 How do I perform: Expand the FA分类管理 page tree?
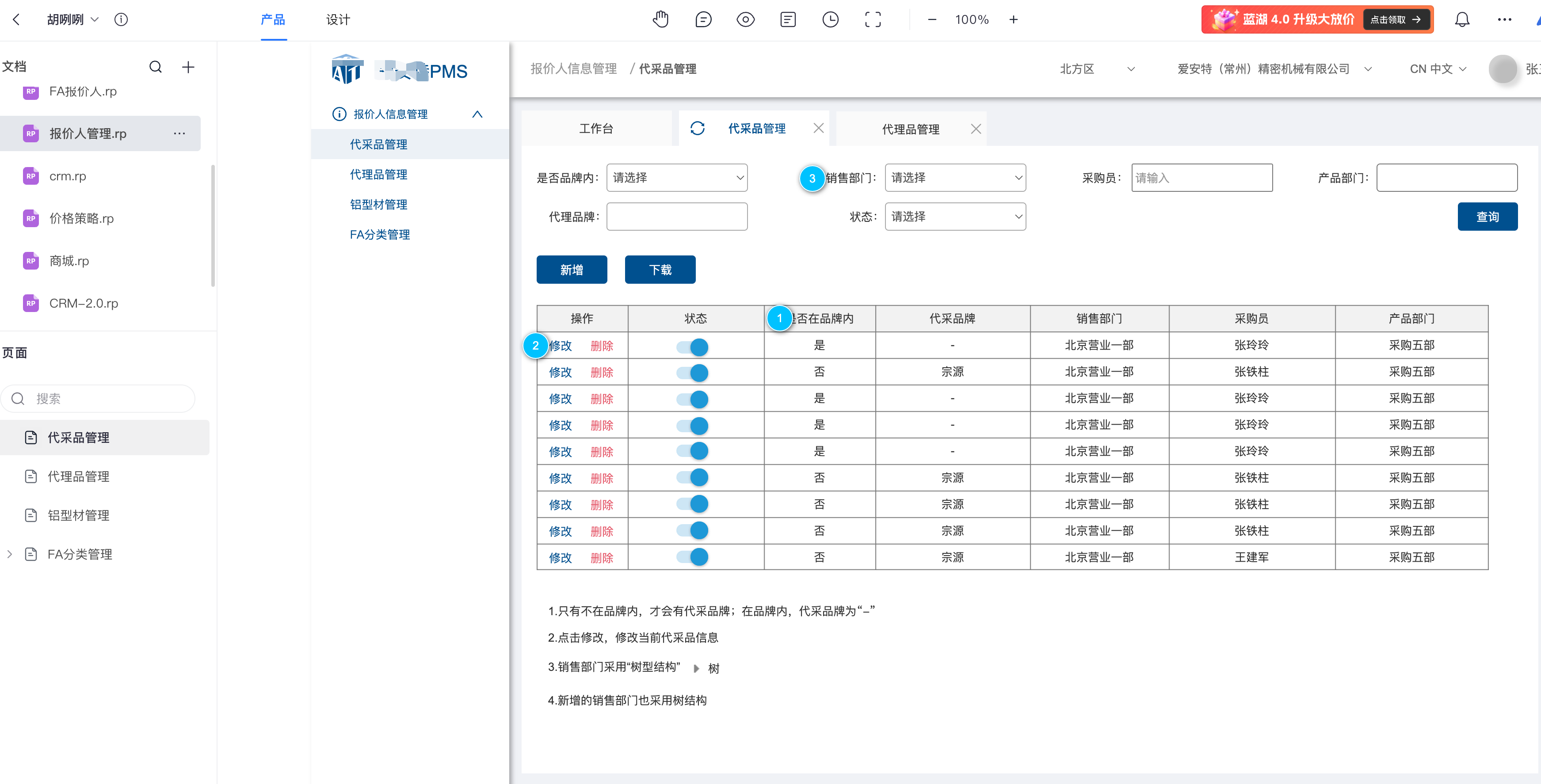pos(10,554)
